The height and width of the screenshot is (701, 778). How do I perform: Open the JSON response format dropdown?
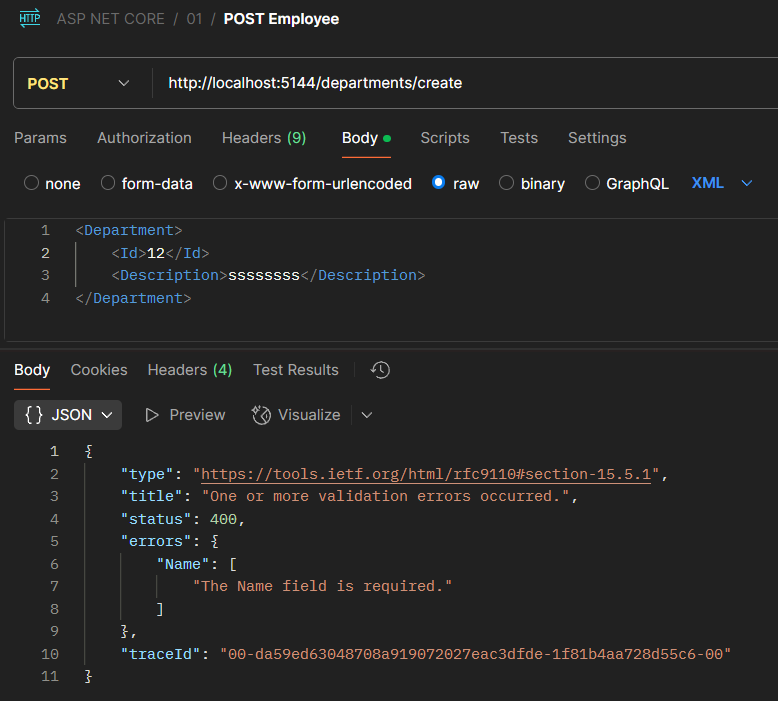pos(106,415)
